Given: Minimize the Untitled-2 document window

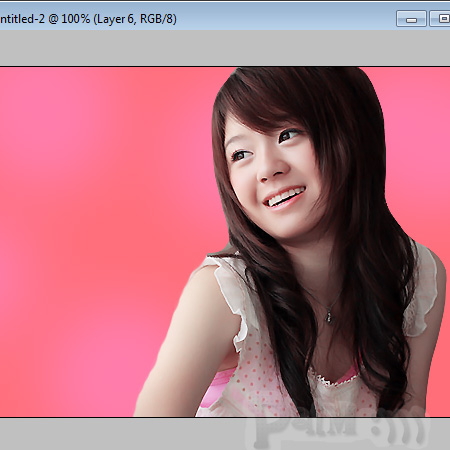Looking at the screenshot, I should (x=411, y=19).
